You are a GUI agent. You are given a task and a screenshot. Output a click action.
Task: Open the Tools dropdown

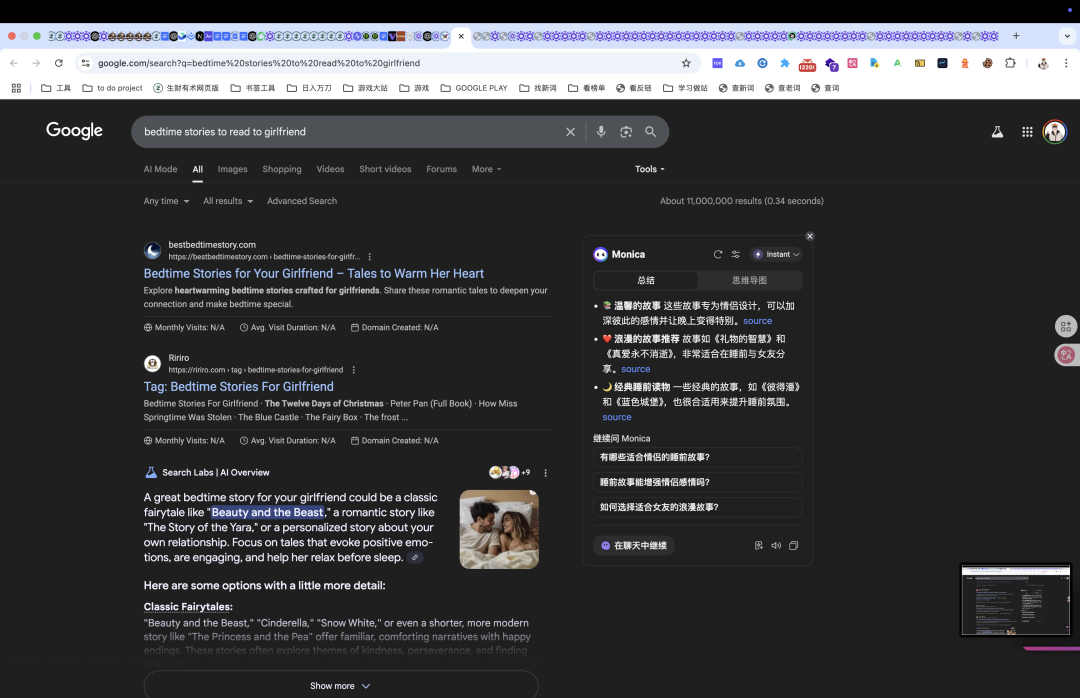pos(650,169)
